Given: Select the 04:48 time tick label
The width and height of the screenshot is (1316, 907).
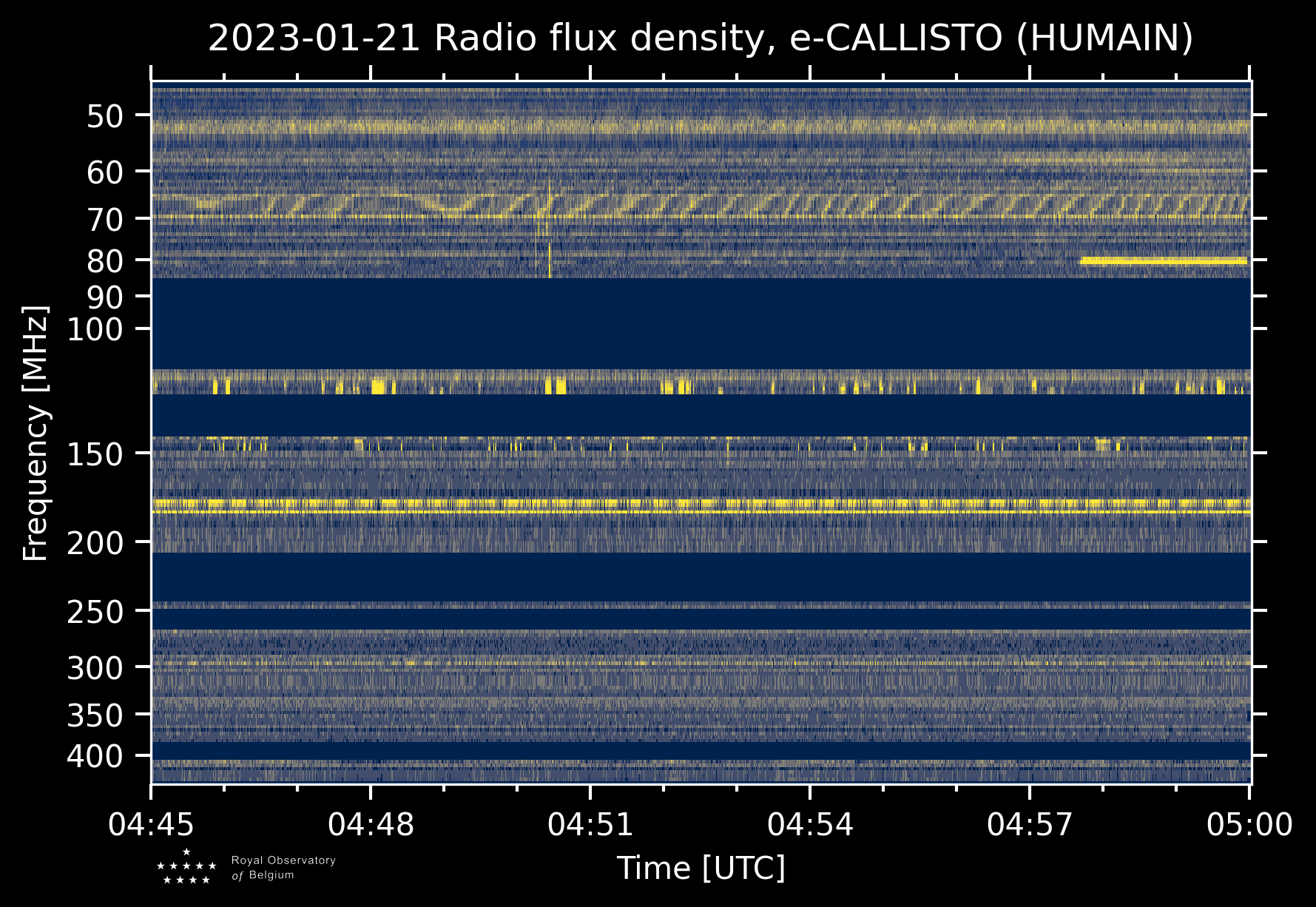Looking at the screenshot, I should tap(371, 825).
